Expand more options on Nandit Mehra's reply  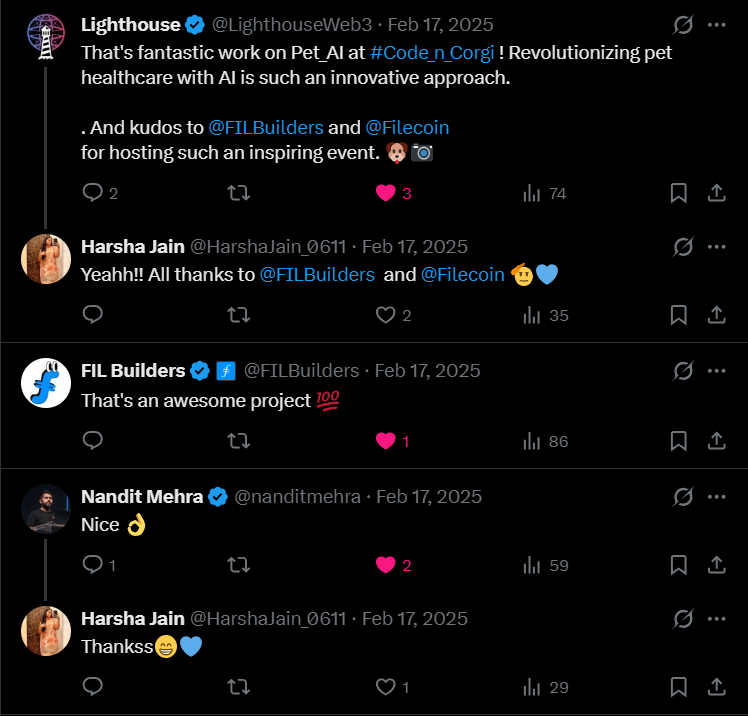pyautogui.click(x=717, y=496)
